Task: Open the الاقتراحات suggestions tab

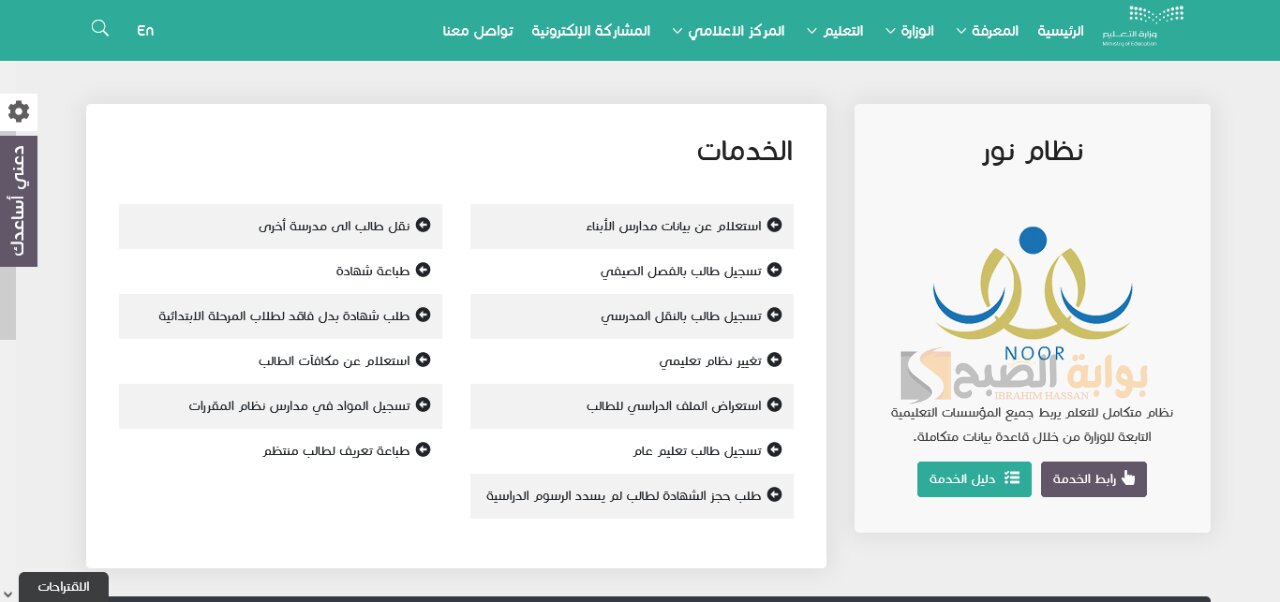Action: coord(63,587)
